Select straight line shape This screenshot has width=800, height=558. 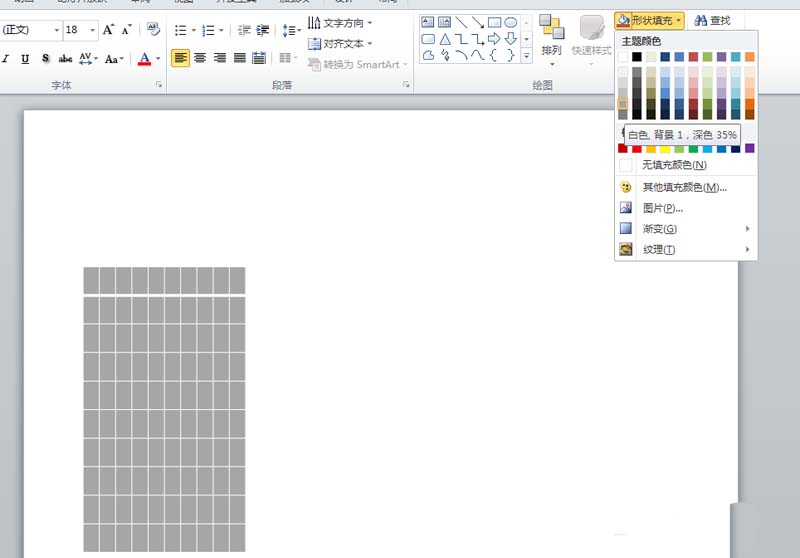point(461,22)
